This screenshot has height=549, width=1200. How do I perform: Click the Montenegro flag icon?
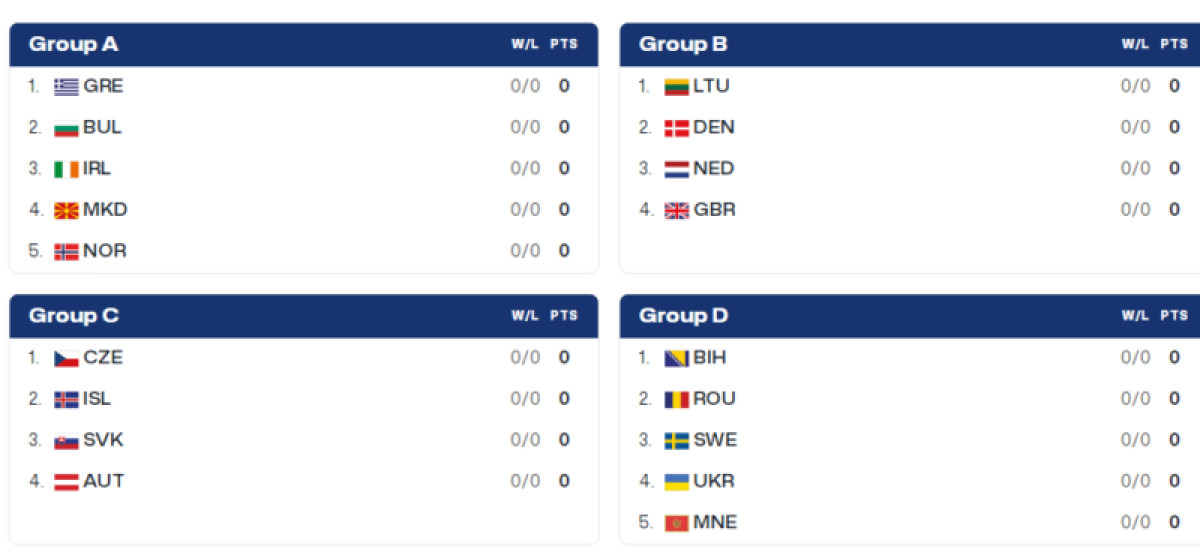pyautogui.click(x=677, y=522)
